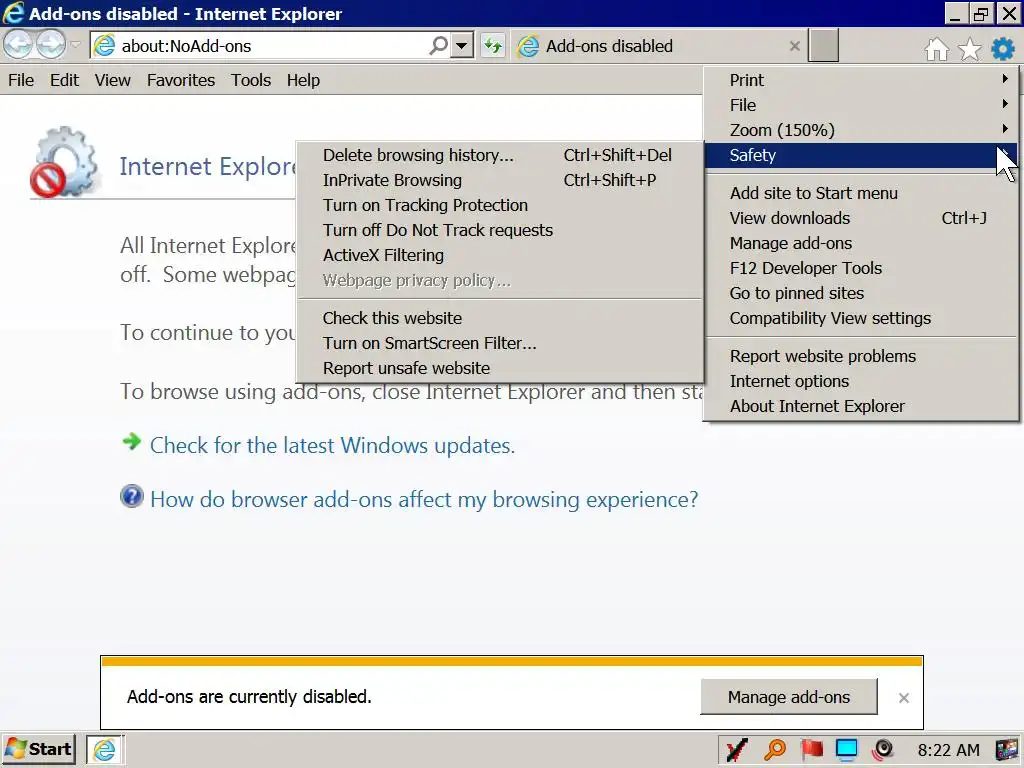This screenshot has height=768, width=1024.
Task: Click the address bar URL field
Action: point(271,46)
